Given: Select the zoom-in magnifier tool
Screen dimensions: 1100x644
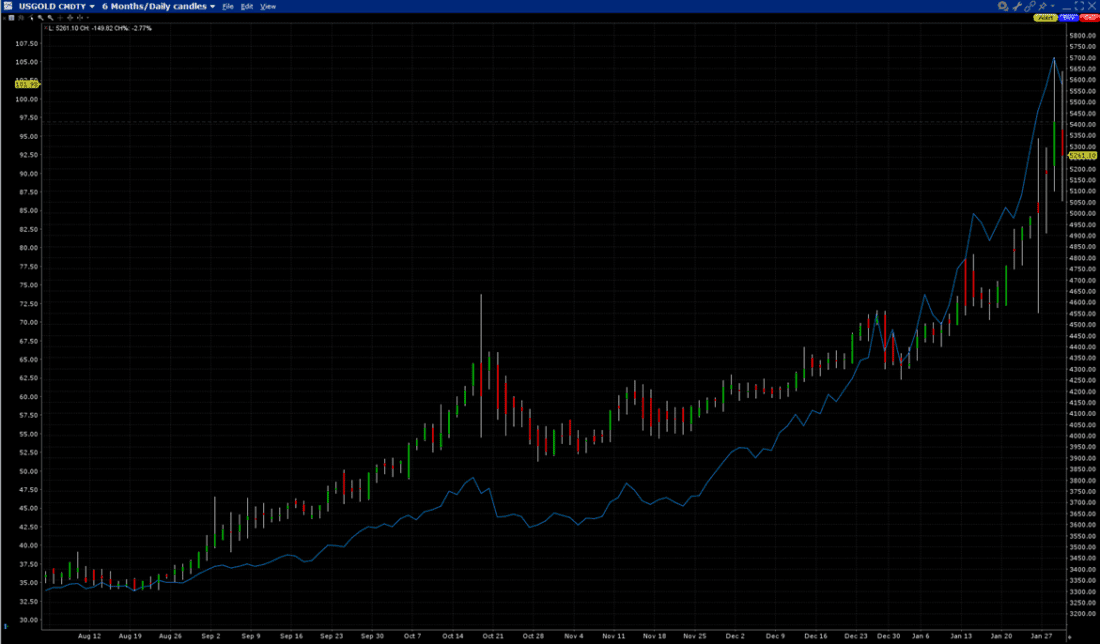Looking at the screenshot, I should point(39,18).
